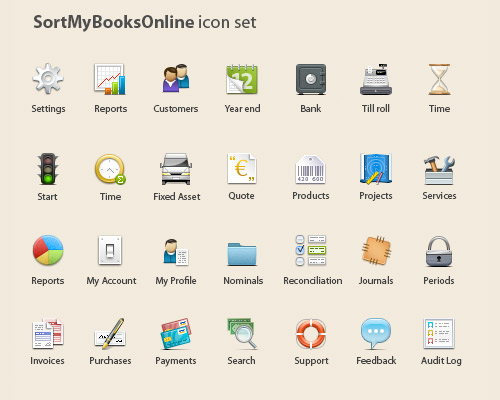Click the 'Bank' text label
Image resolution: width=500 pixels, height=400 pixels.
pyautogui.click(x=311, y=109)
